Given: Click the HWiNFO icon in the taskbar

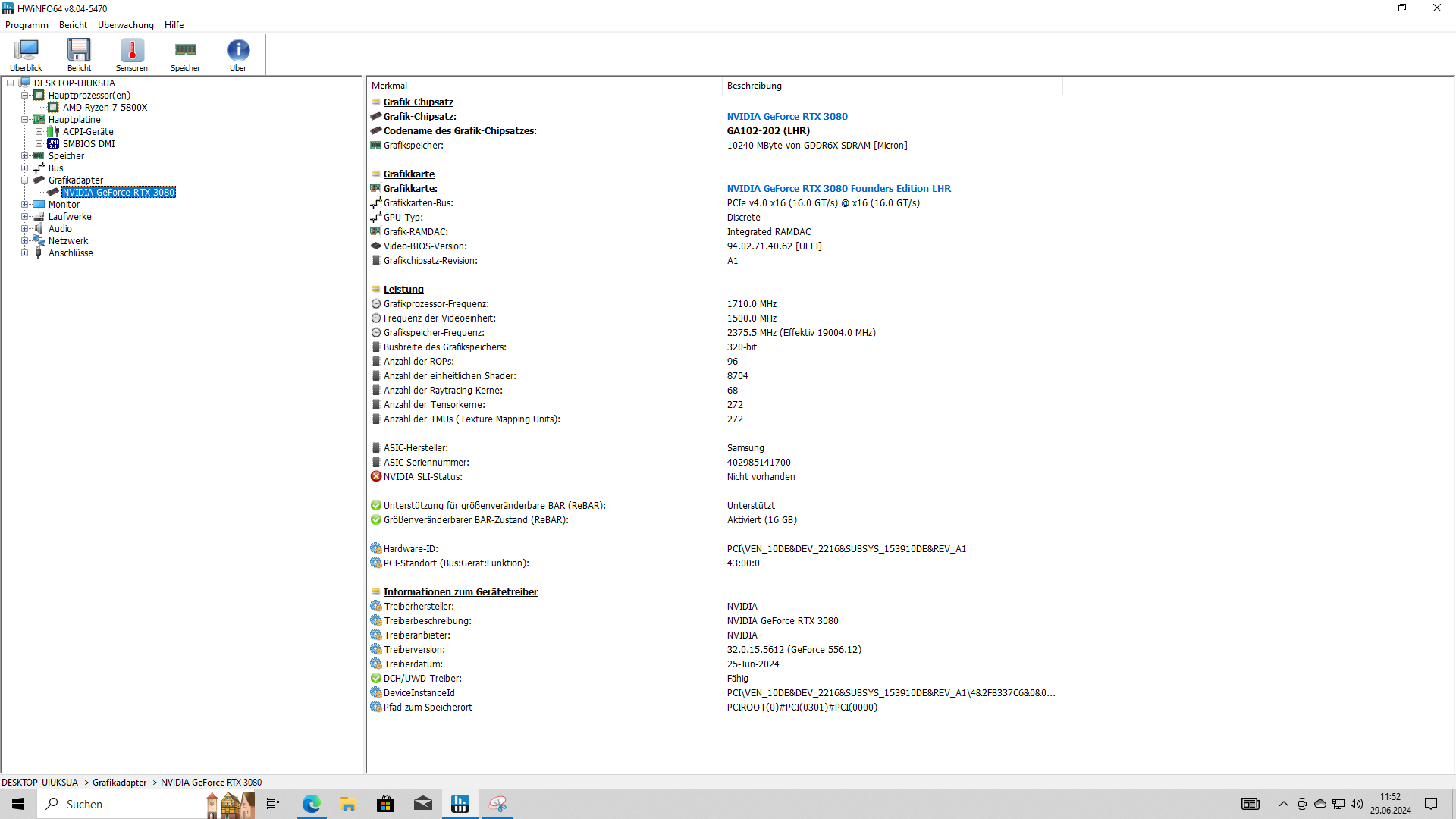Looking at the screenshot, I should (x=460, y=804).
